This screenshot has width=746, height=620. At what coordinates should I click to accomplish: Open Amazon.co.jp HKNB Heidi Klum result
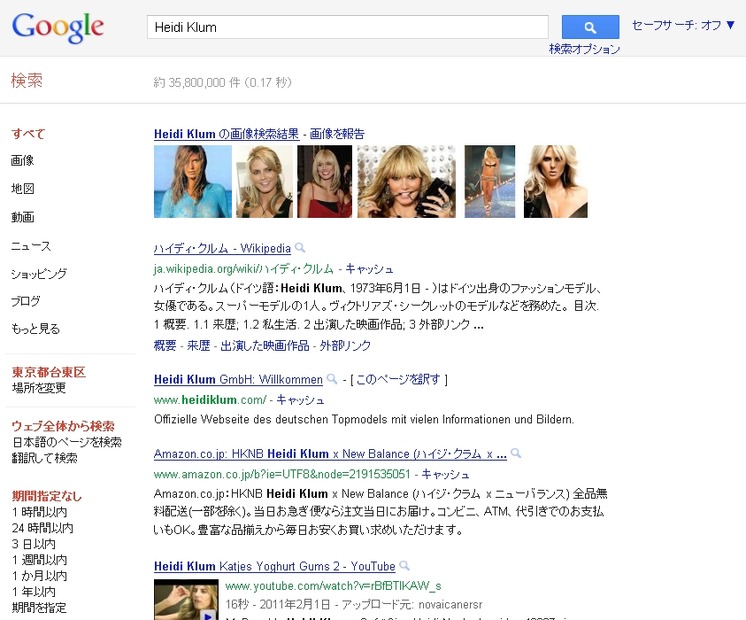pyautogui.click(x=330, y=453)
